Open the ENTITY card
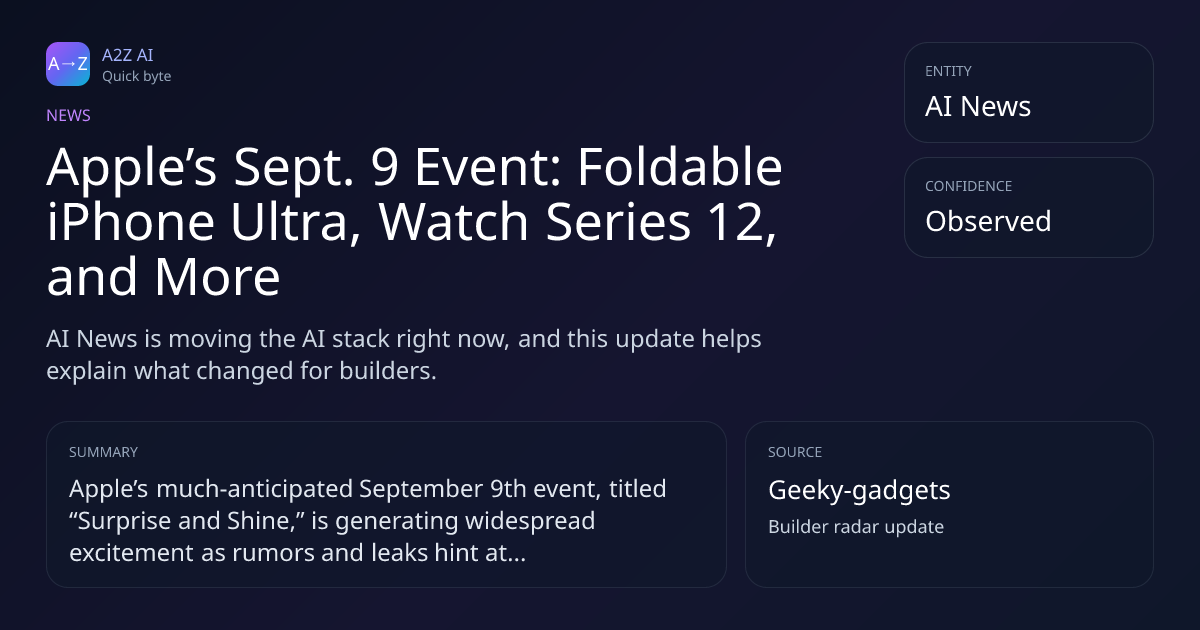 click(x=1029, y=92)
